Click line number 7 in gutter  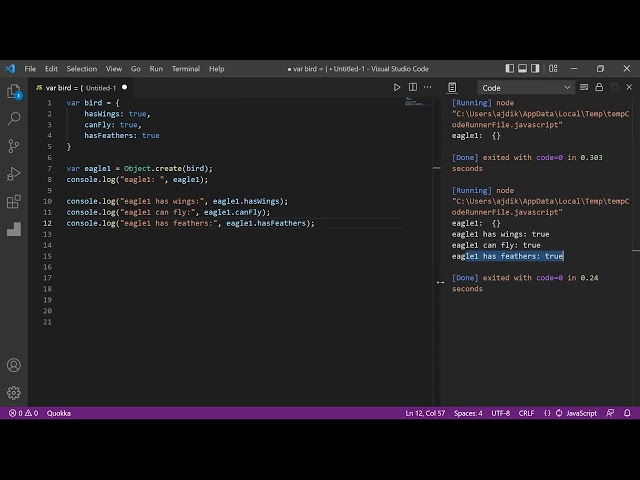pos(49,169)
